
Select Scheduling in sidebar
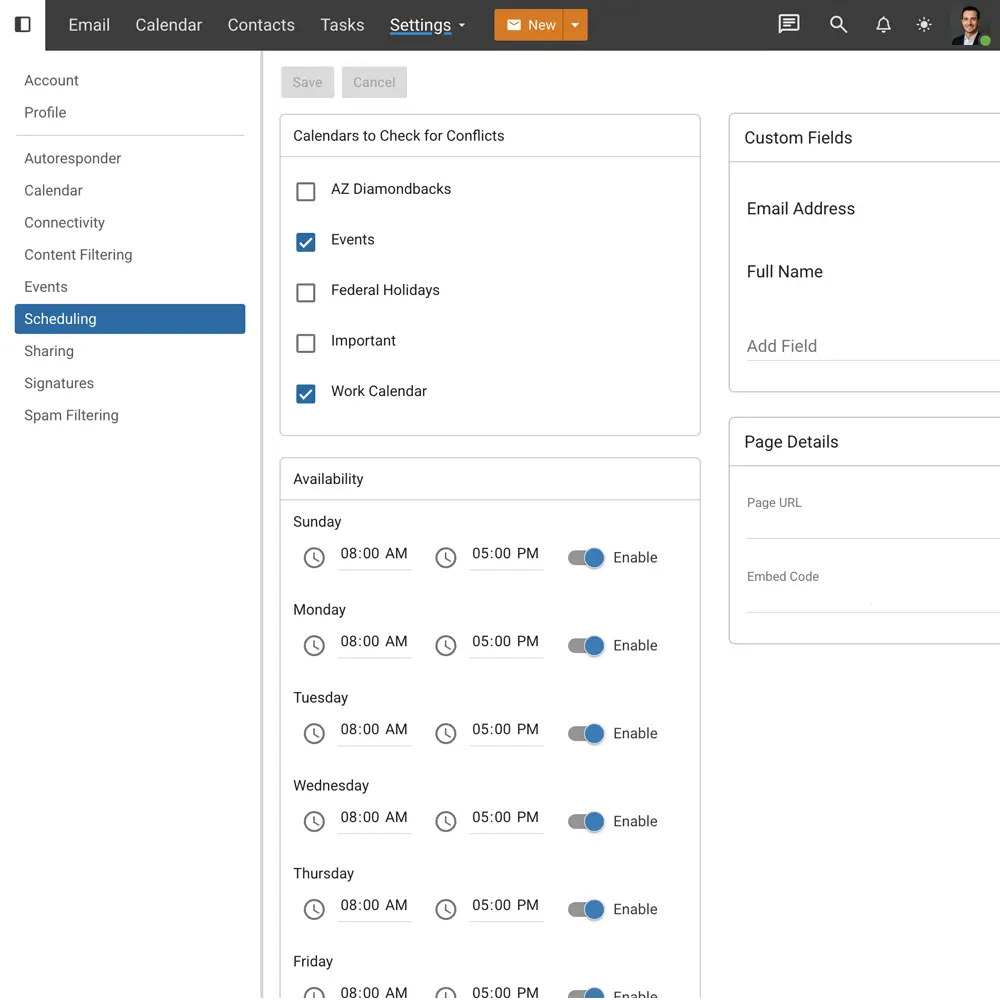[130, 319]
